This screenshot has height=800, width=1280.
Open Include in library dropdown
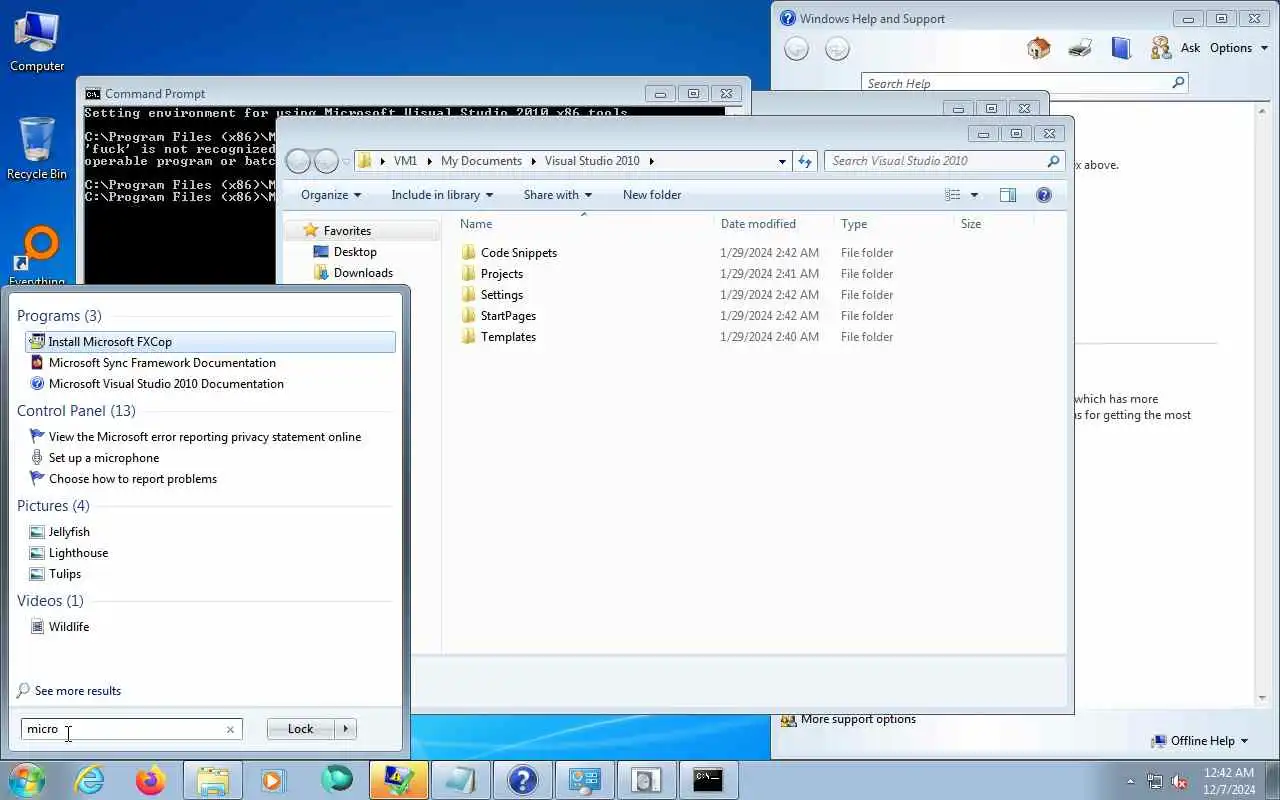tap(442, 195)
